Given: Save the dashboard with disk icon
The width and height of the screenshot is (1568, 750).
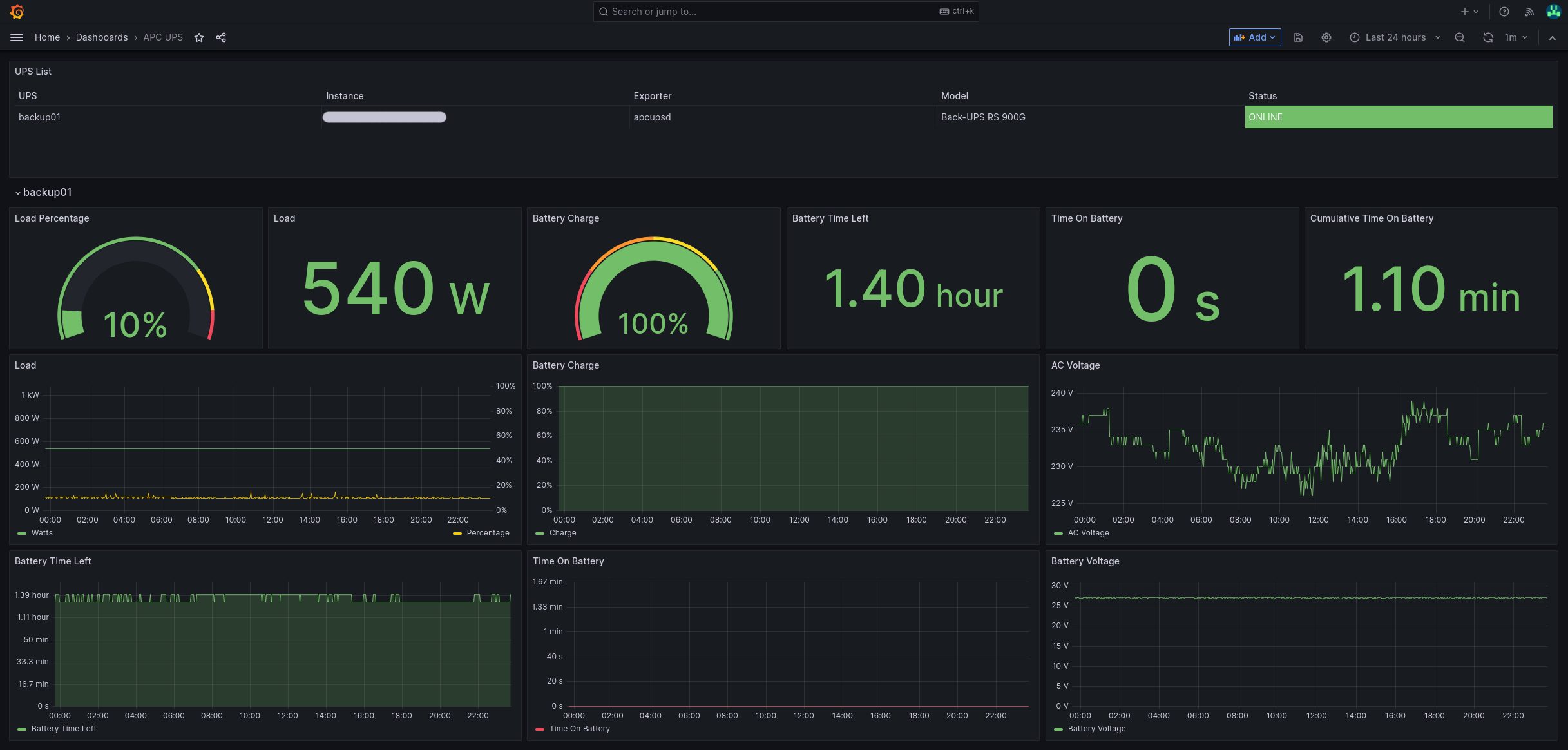Looking at the screenshot, I should (1298, 37).
